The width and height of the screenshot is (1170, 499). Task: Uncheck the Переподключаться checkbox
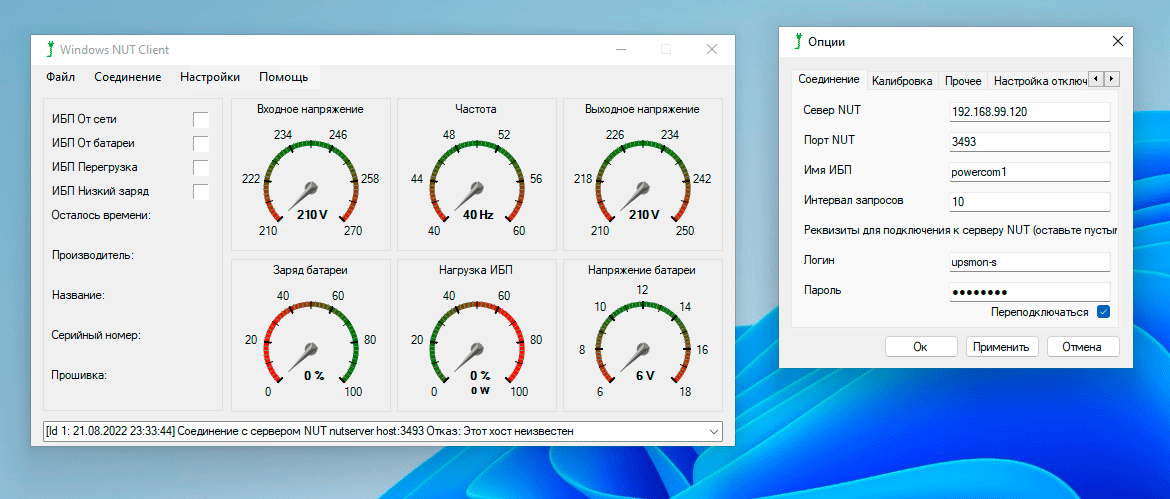[x=1103, y=312]
